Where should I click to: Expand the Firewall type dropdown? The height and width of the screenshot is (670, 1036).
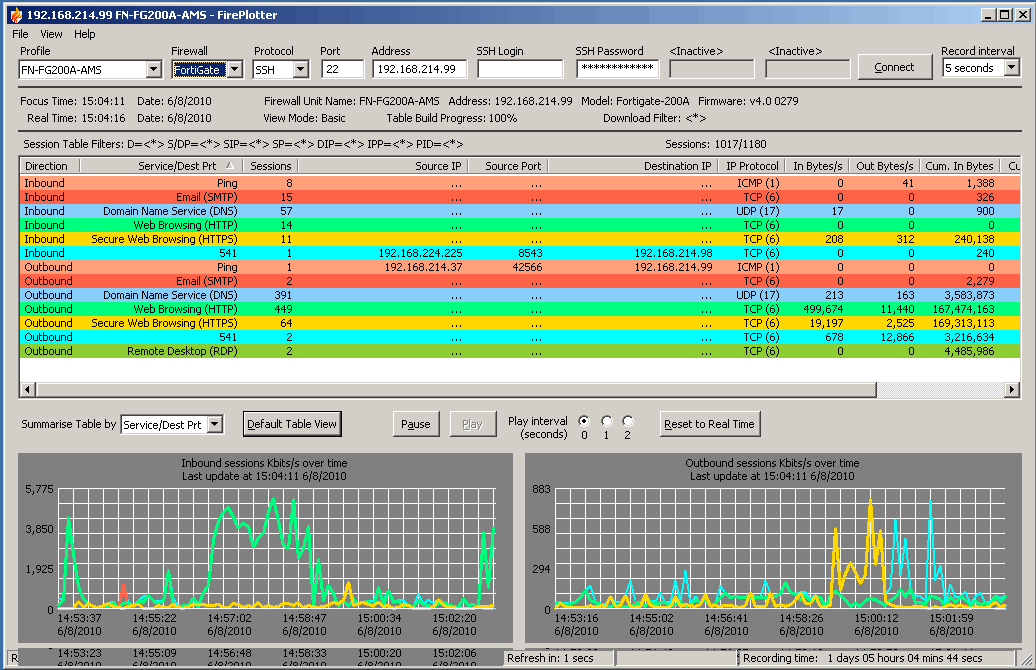(x=234, y=69)
